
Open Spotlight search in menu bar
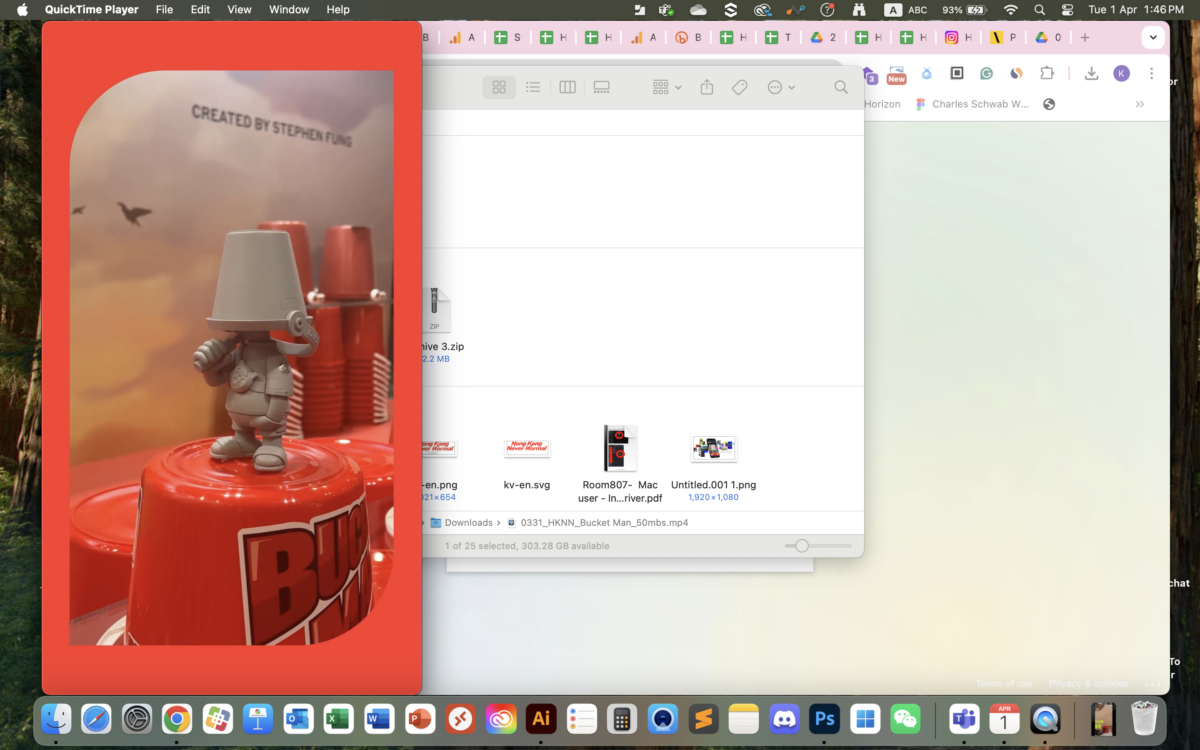[x=1039, y=9]
